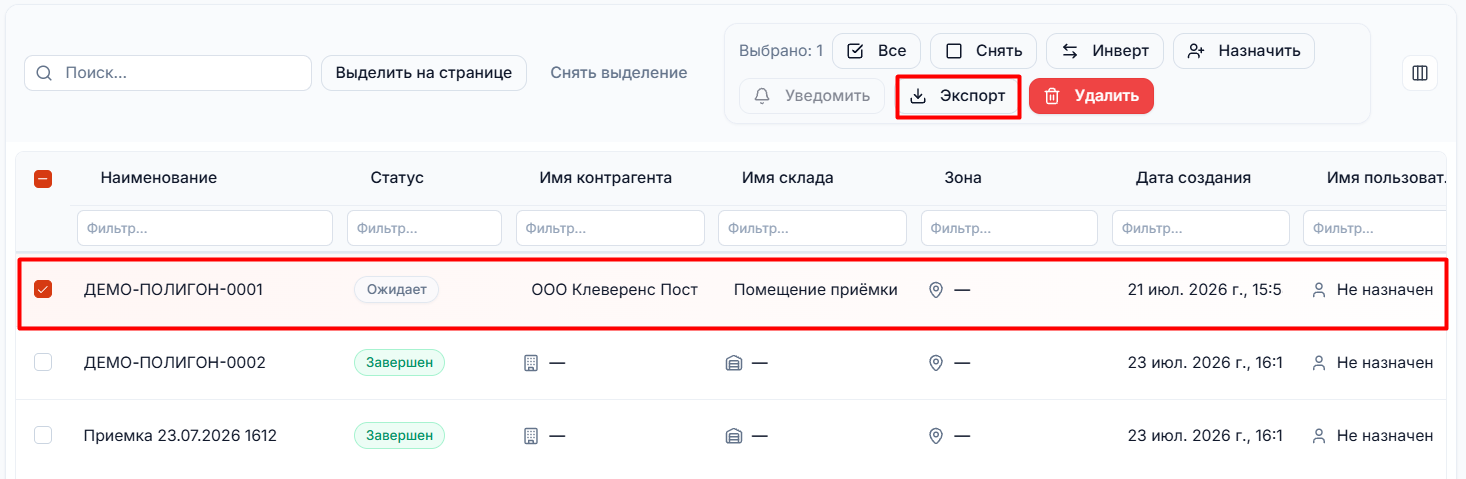
Task: Click the Экспорт button
Action: coord(958,97)
